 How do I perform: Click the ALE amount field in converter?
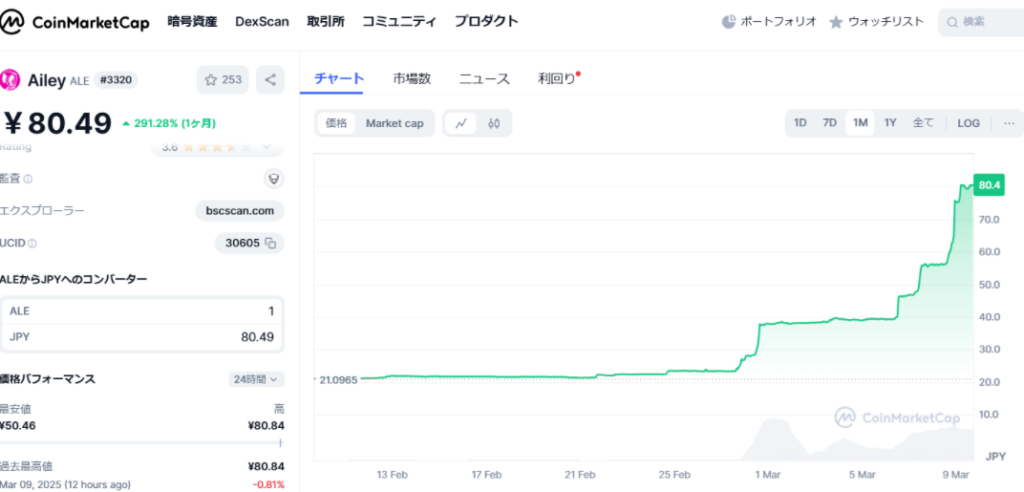click(x=142, y=311)
